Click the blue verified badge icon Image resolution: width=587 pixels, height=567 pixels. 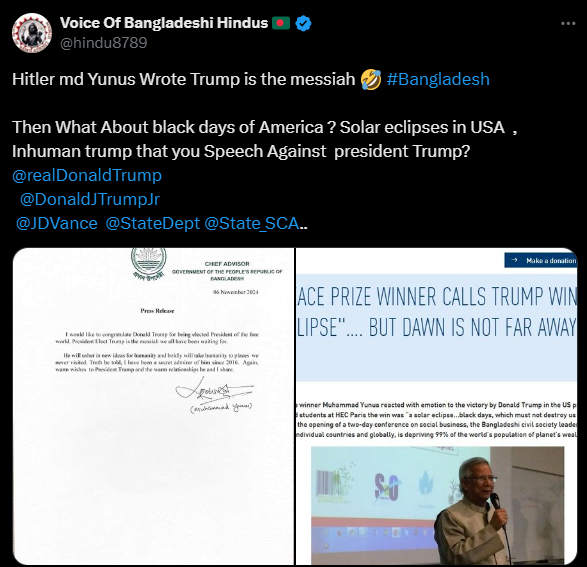[x=303, y=24]
